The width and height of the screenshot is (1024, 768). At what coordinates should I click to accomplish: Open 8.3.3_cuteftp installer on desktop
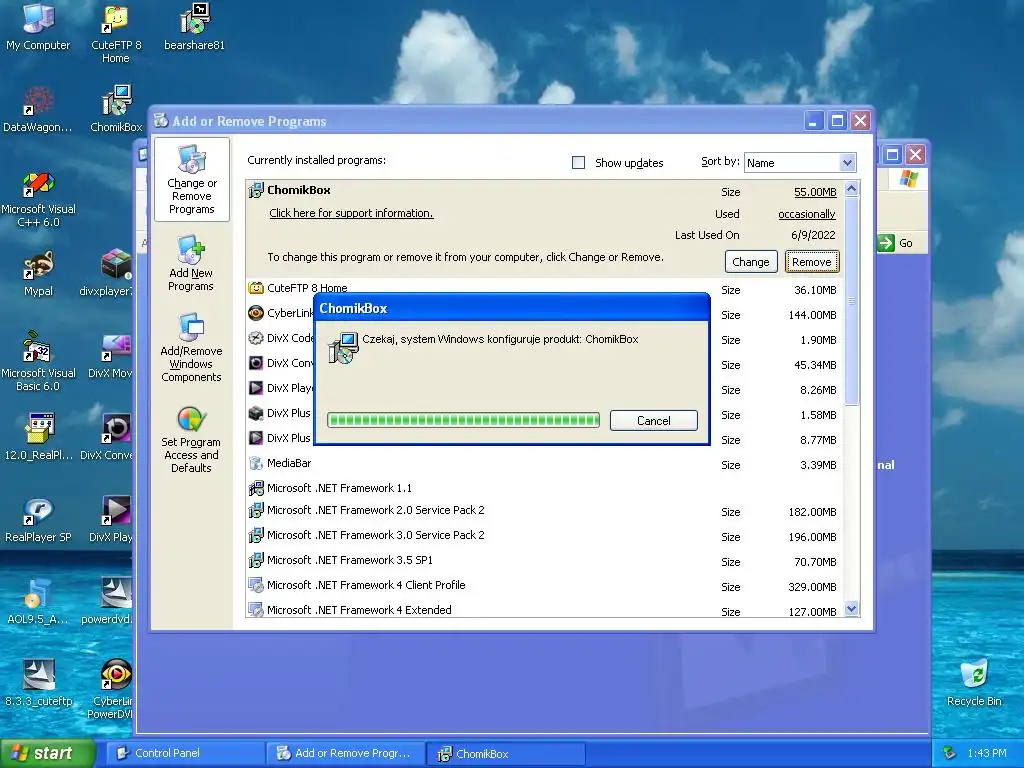pyautogui.click(x=38, y=684)
